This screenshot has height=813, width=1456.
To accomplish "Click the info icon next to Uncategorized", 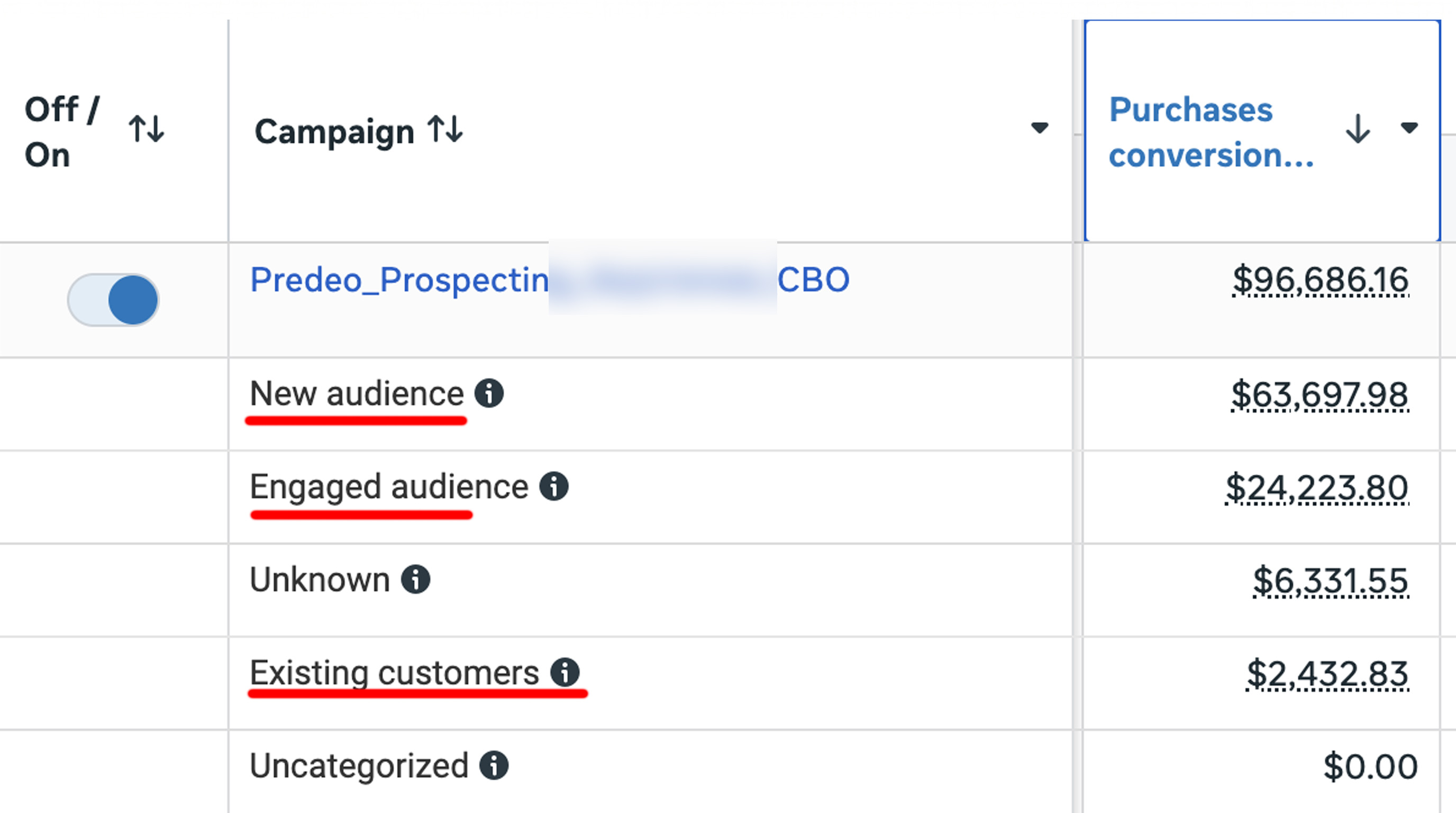I will coord(494,765).
